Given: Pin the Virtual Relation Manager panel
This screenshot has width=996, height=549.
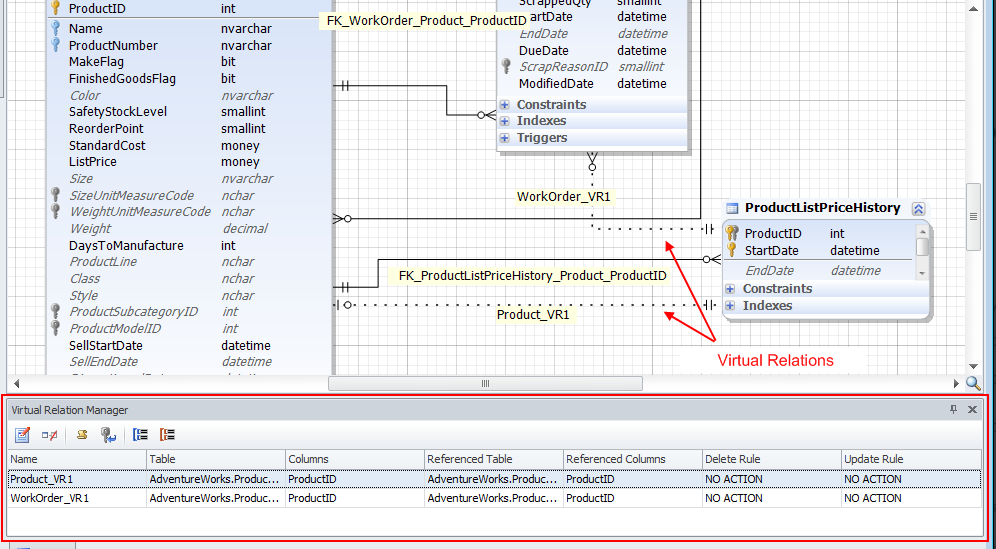Looking at the screenshot, I should (x=953, y=410).
